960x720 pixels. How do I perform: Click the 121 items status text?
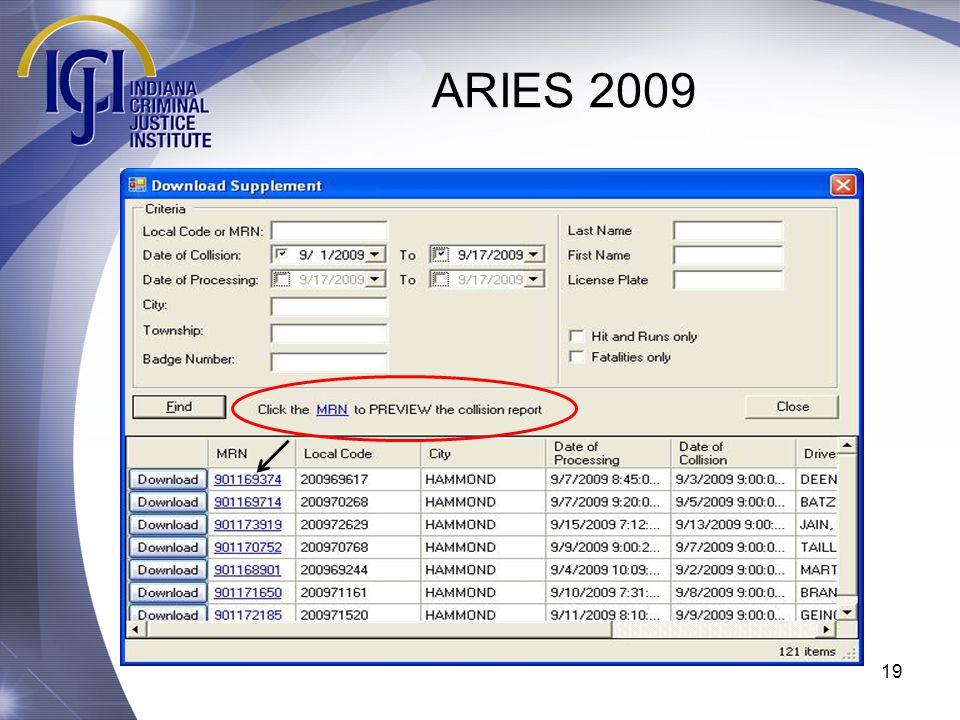pyautogui.click(x=807, y=651)
